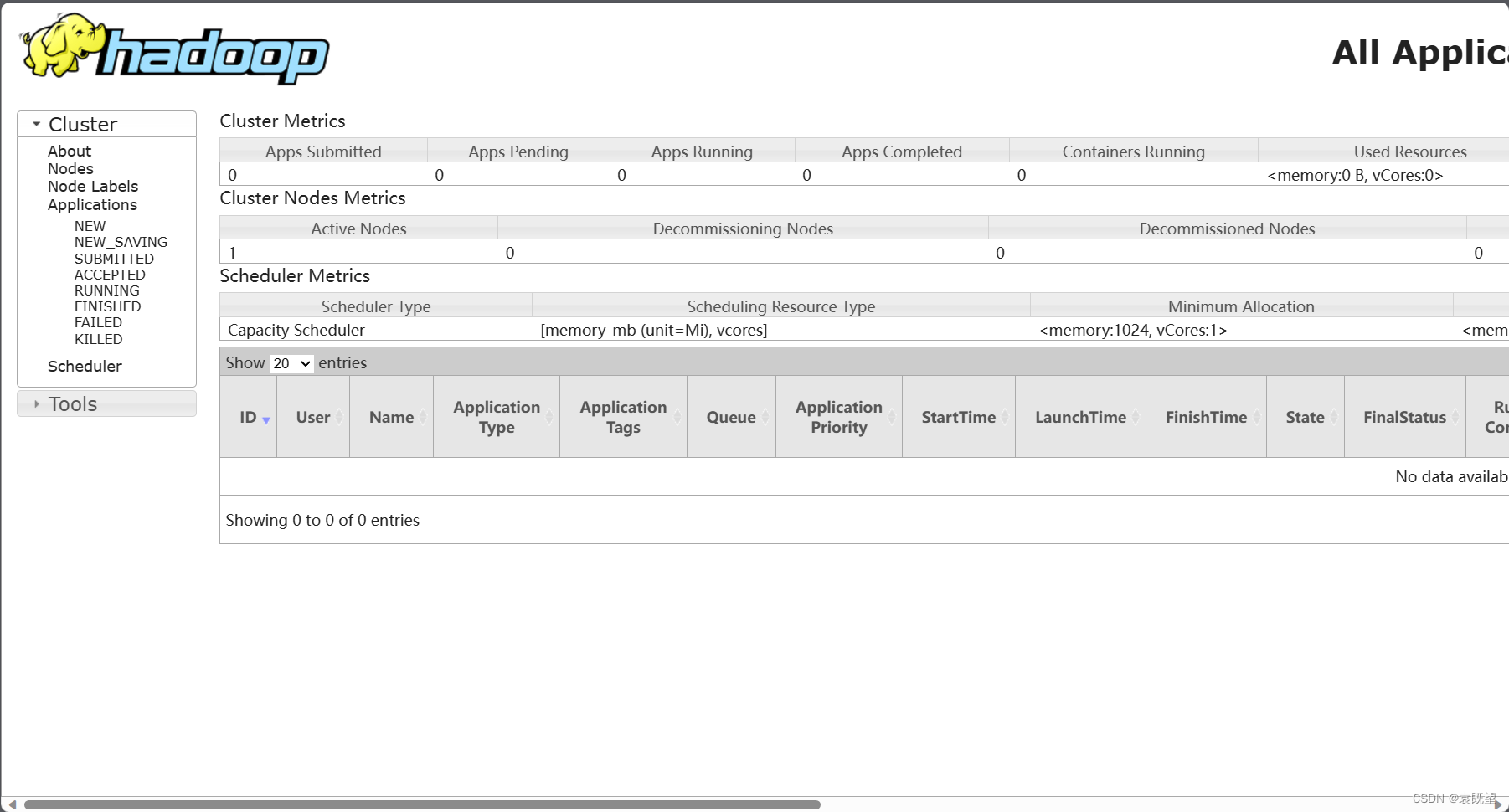Click the Cluster Nodes Metrics heading
The height and width of the screenshot is (812, 1509).
[x=312, y=198]
